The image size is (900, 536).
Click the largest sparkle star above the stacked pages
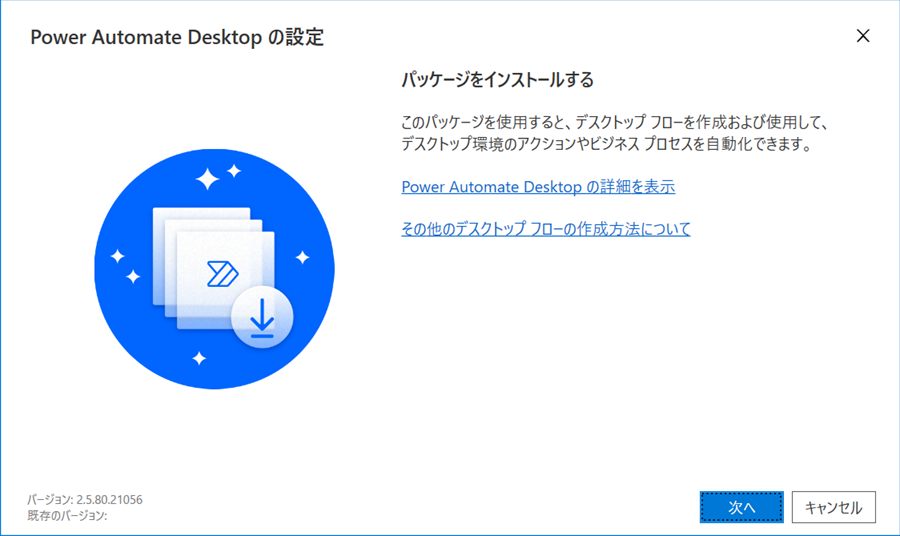[208, 179]
